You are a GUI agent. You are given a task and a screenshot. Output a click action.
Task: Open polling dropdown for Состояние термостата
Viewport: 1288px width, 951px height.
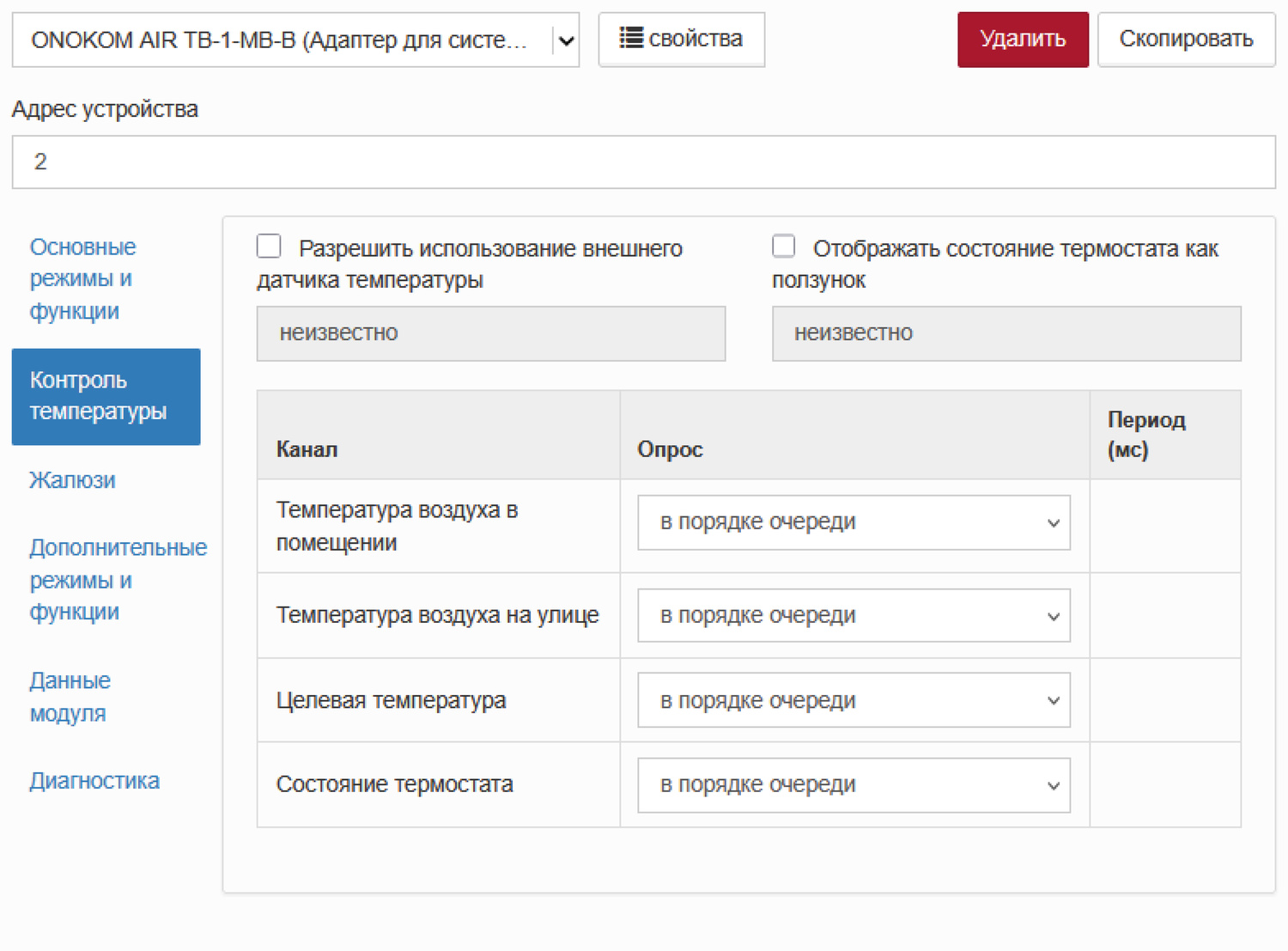853,785
